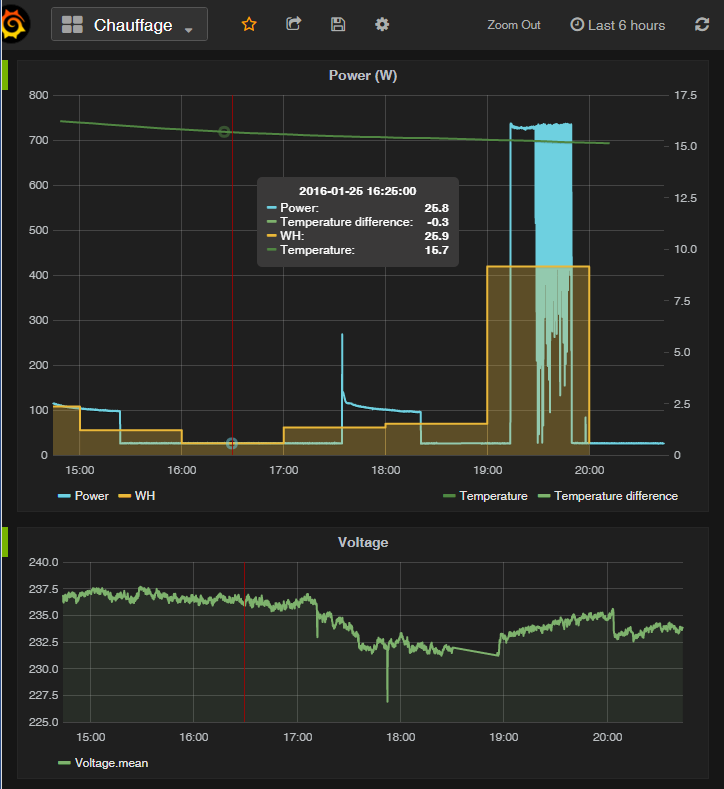Open the Grafana logo menu
Viewport: 724px width, 789px height.
15,24
